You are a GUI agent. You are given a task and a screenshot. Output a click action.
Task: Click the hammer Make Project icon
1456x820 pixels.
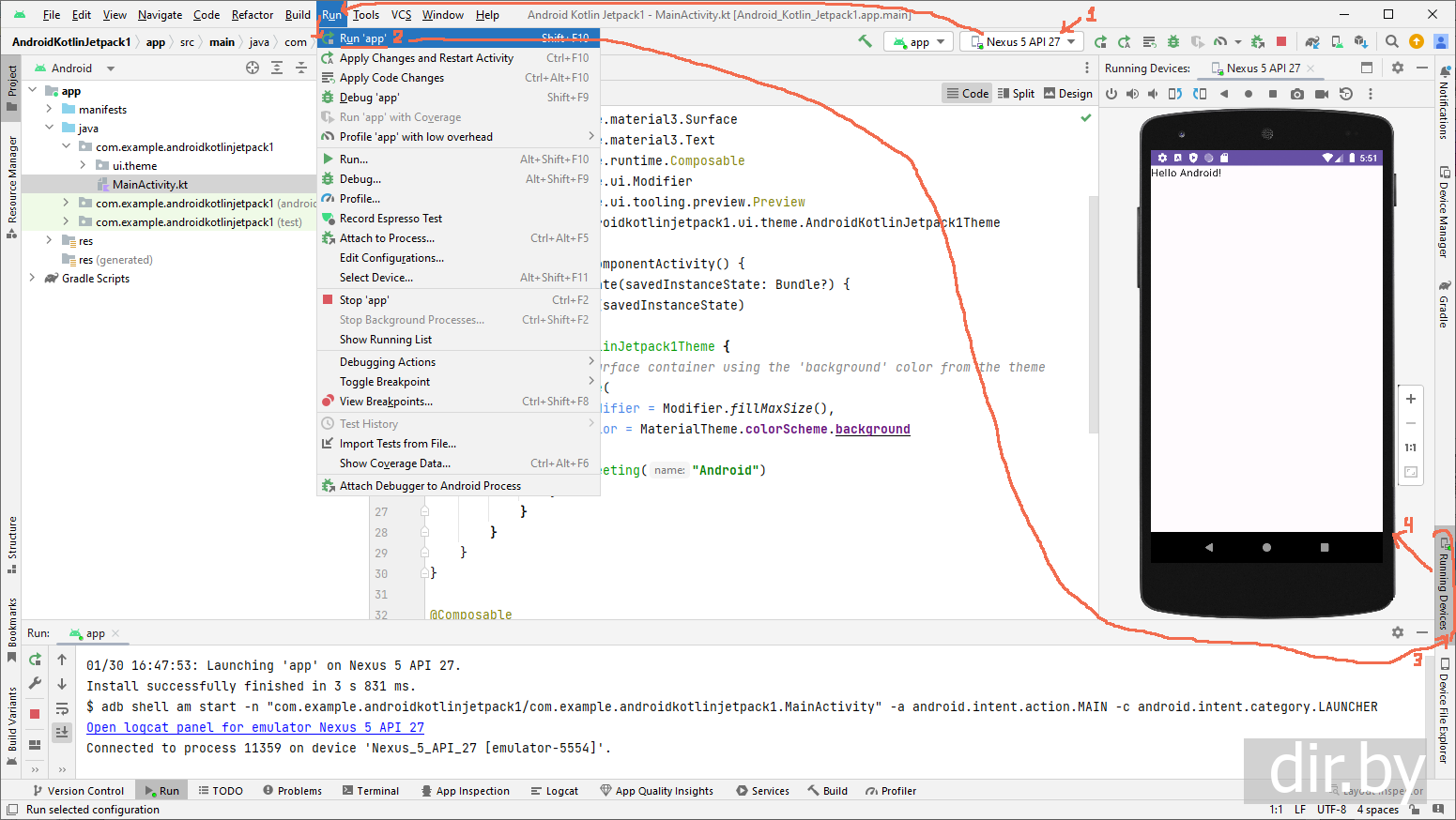point(865,41)
